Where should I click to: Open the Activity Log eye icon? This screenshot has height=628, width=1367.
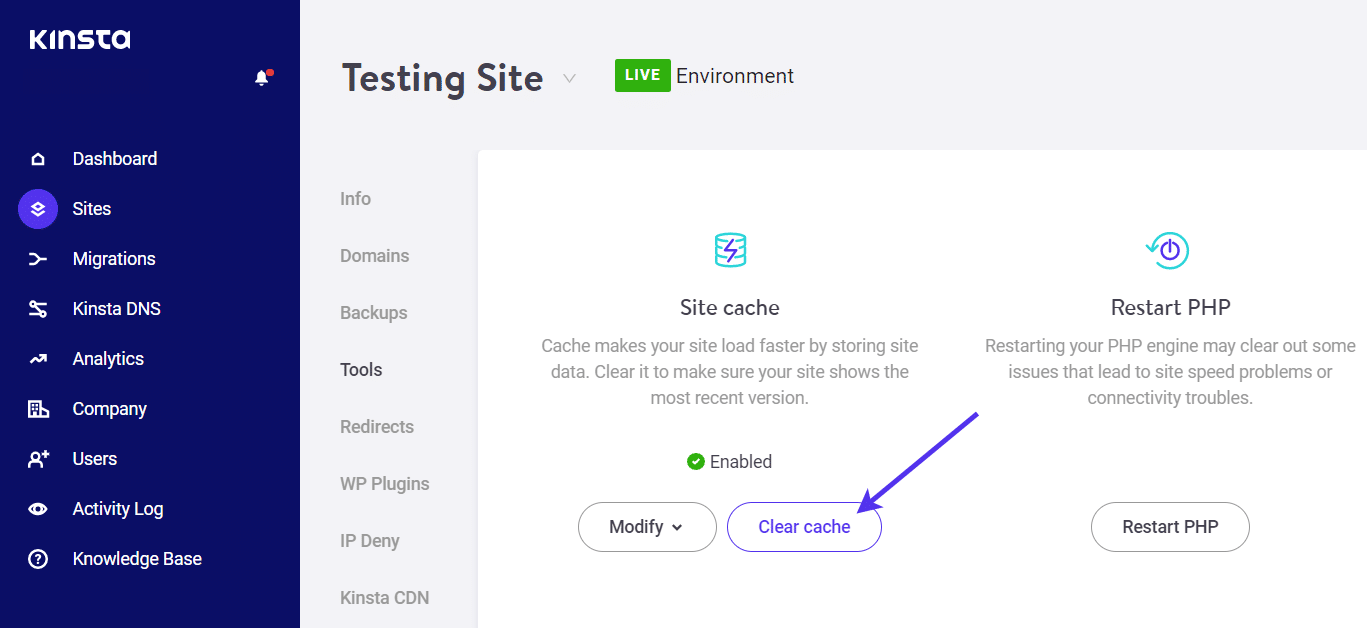click(37, 508)
